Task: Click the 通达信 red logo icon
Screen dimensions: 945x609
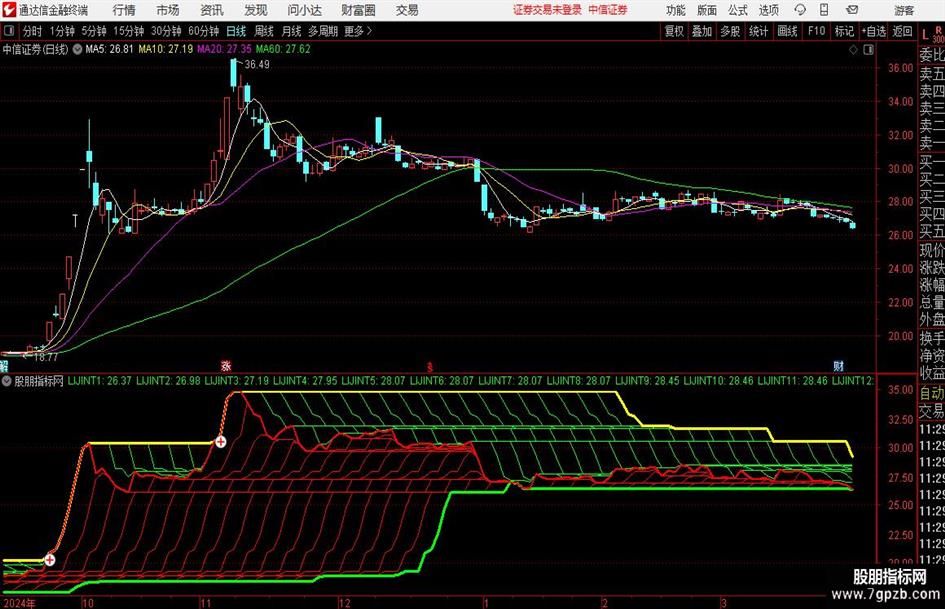Action: (x=8, y=10)
